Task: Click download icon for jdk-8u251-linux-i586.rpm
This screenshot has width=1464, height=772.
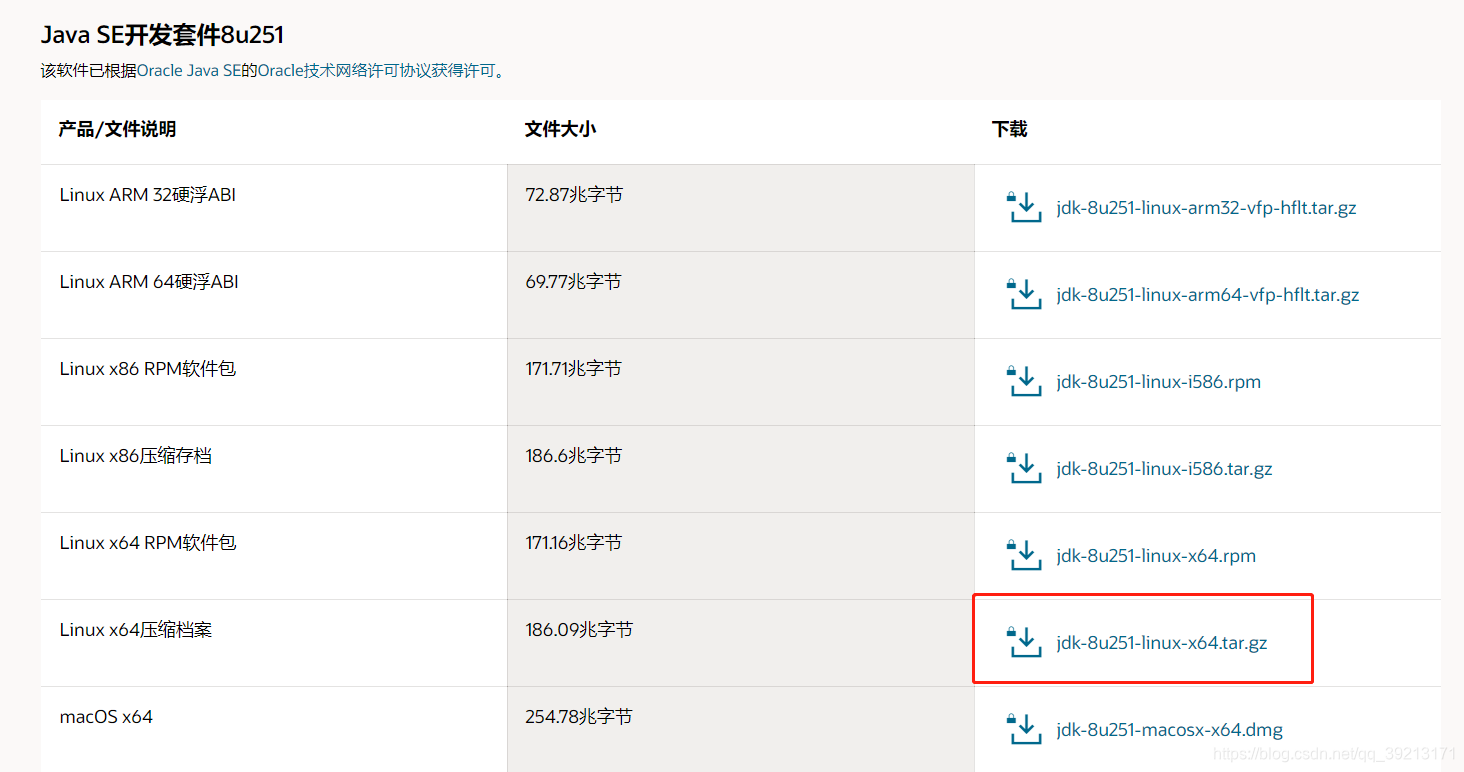Action: (x=1024, y=381)
